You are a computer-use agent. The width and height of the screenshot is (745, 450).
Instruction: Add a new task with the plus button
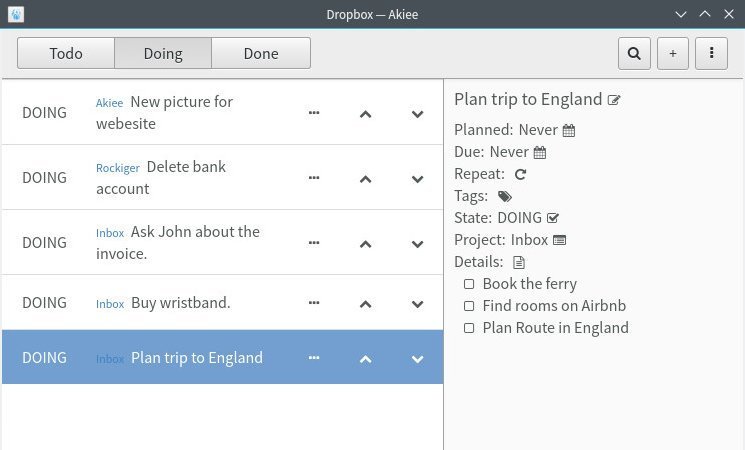(x=673, y=53)
